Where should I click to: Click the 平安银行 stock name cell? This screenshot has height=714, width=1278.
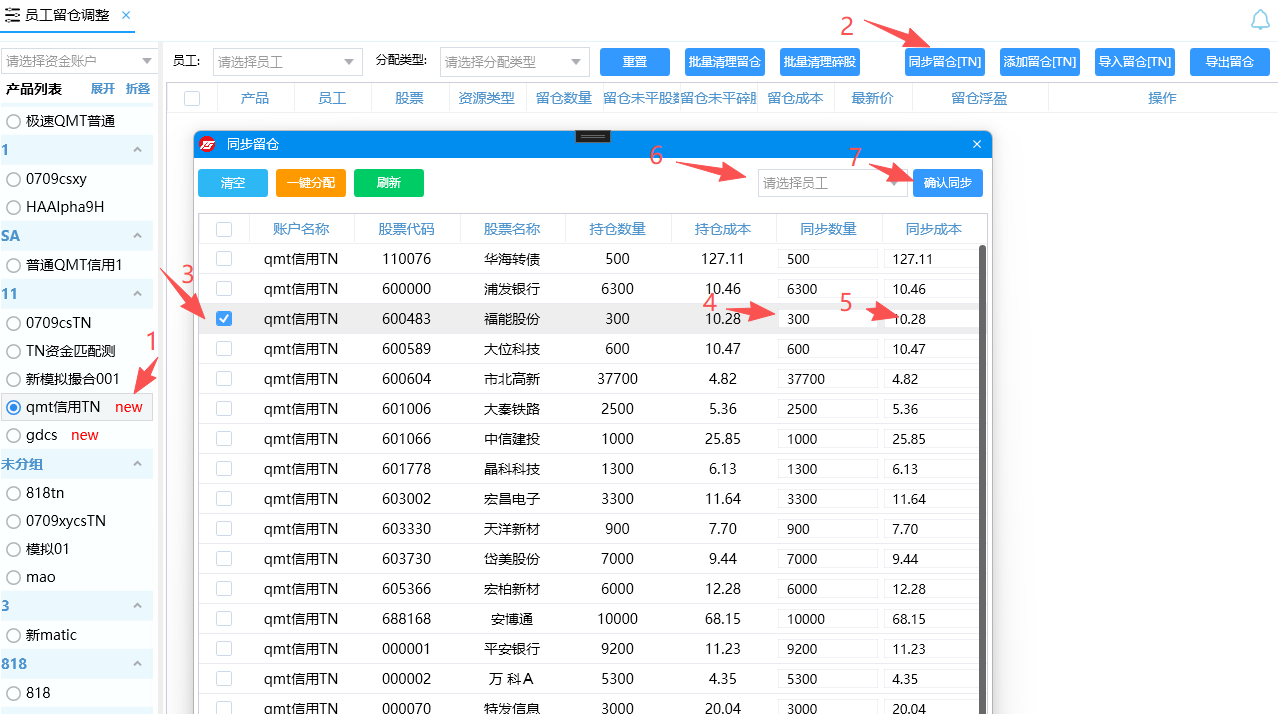[512, 649]
